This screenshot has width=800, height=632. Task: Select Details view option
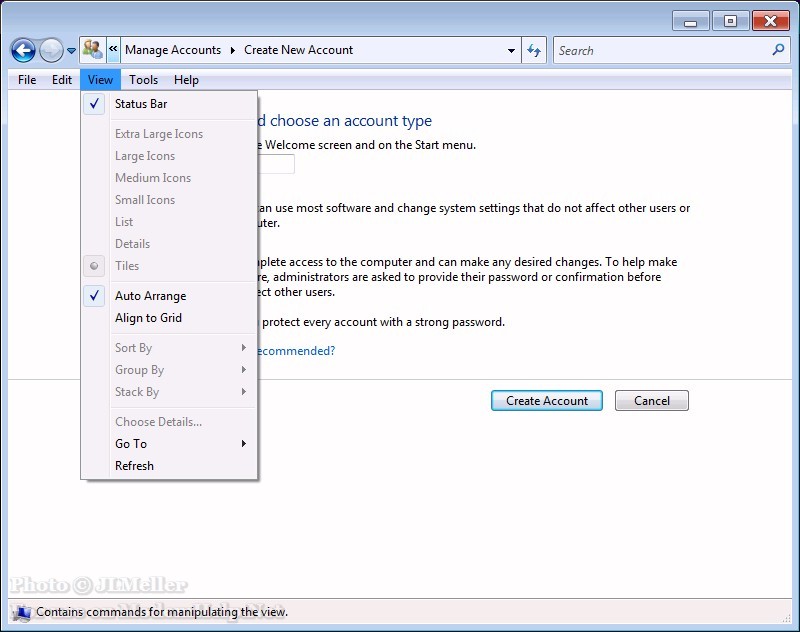tap(169, 243)
